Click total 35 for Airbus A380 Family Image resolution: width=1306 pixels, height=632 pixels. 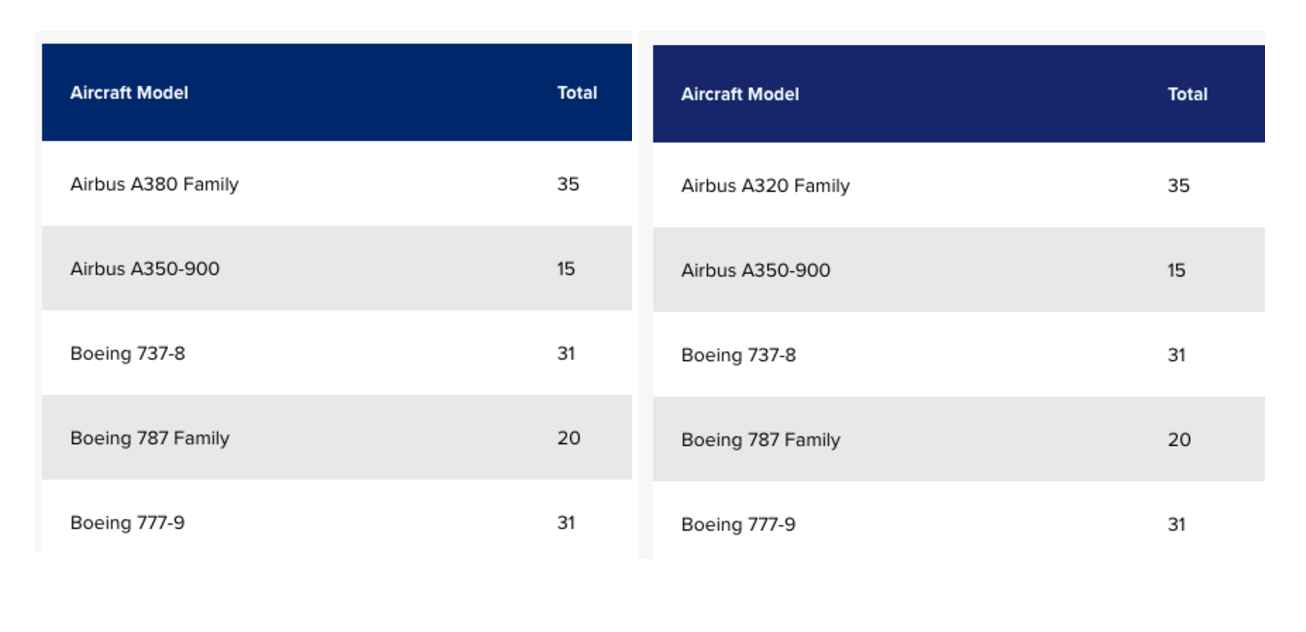point(568,184)
